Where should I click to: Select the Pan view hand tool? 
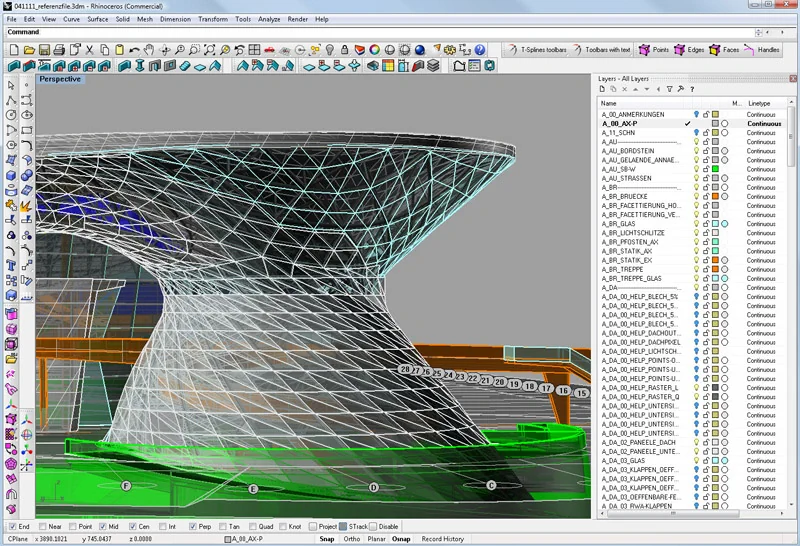(149, 49)
